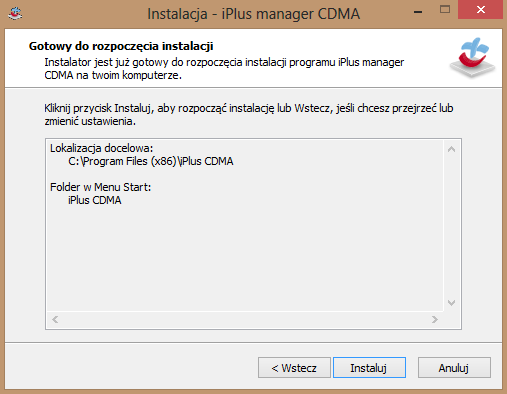Click the installer icon in title bar

[15, 14]
